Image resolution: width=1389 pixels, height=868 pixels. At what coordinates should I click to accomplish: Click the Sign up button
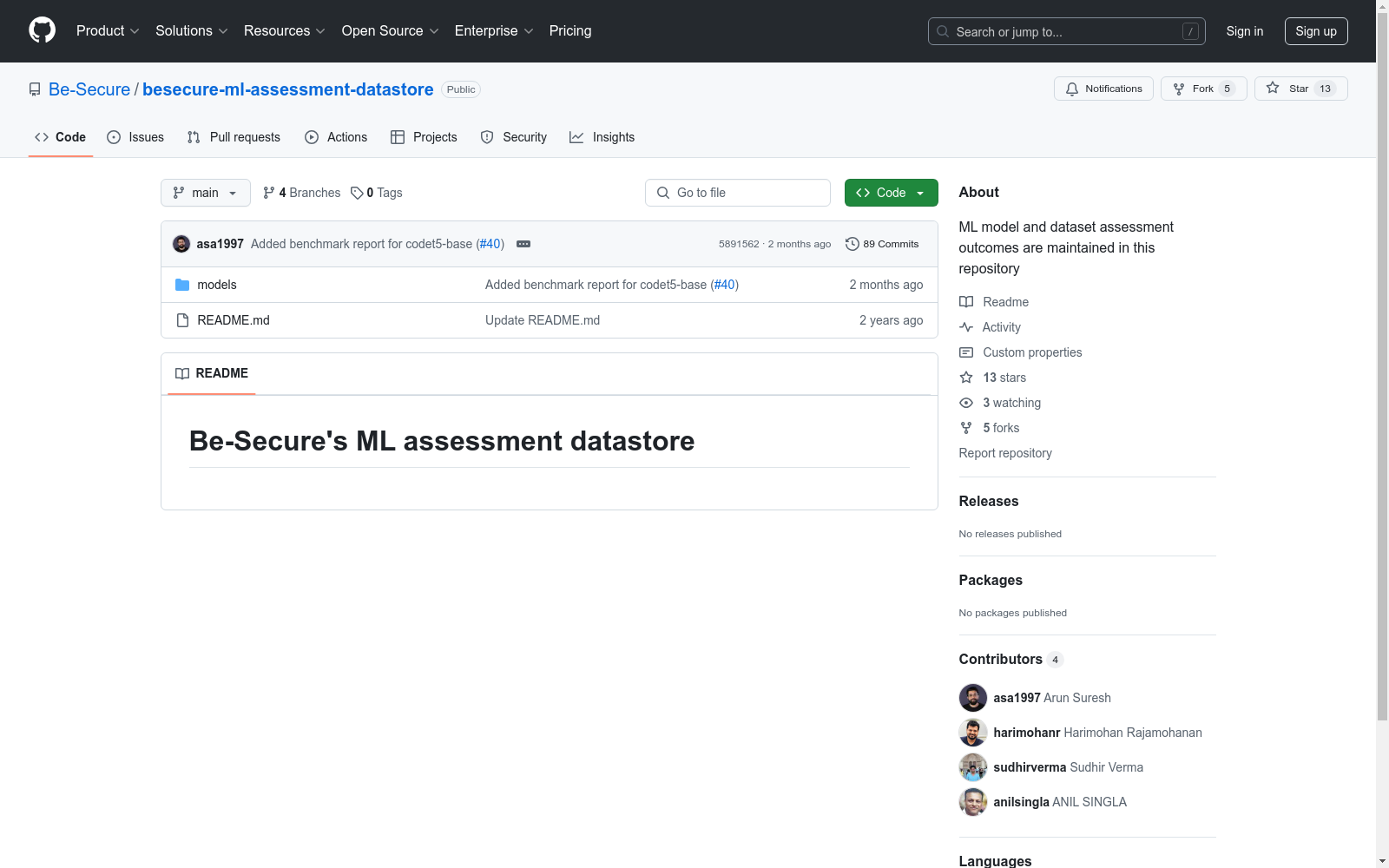coord(1316,31)
